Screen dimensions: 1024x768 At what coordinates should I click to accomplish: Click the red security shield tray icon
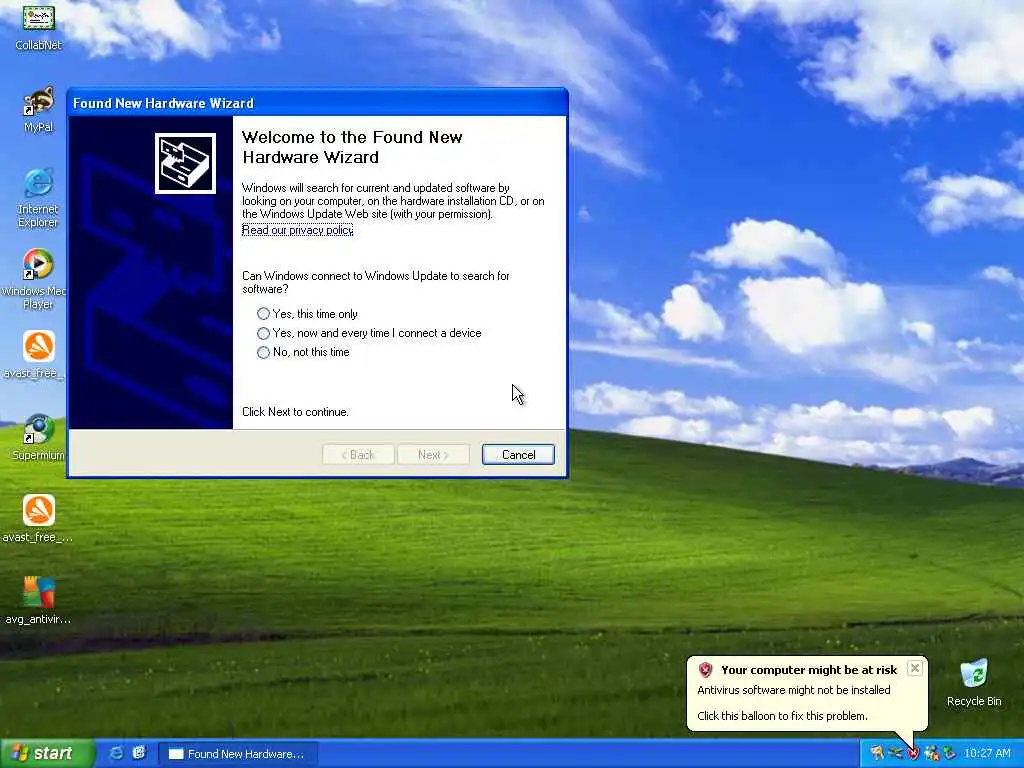(914, 753)
